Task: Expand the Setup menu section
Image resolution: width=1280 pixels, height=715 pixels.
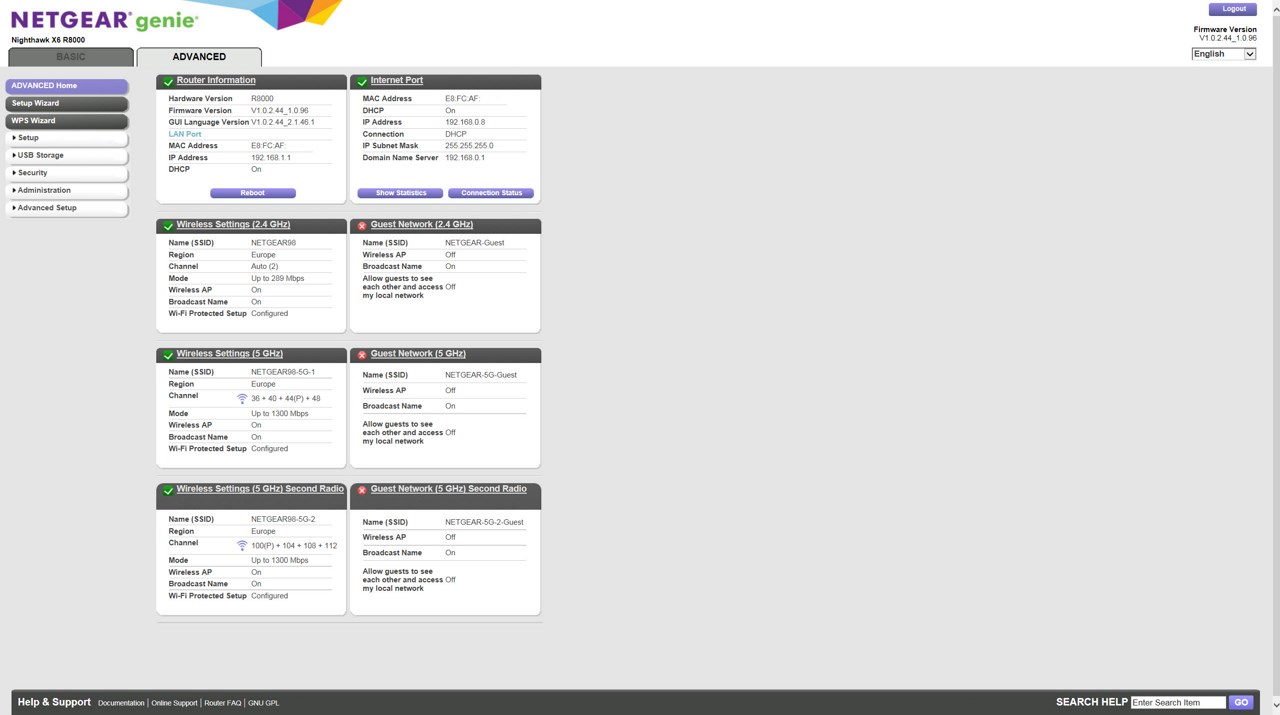Action: click(x=67, y=138)
